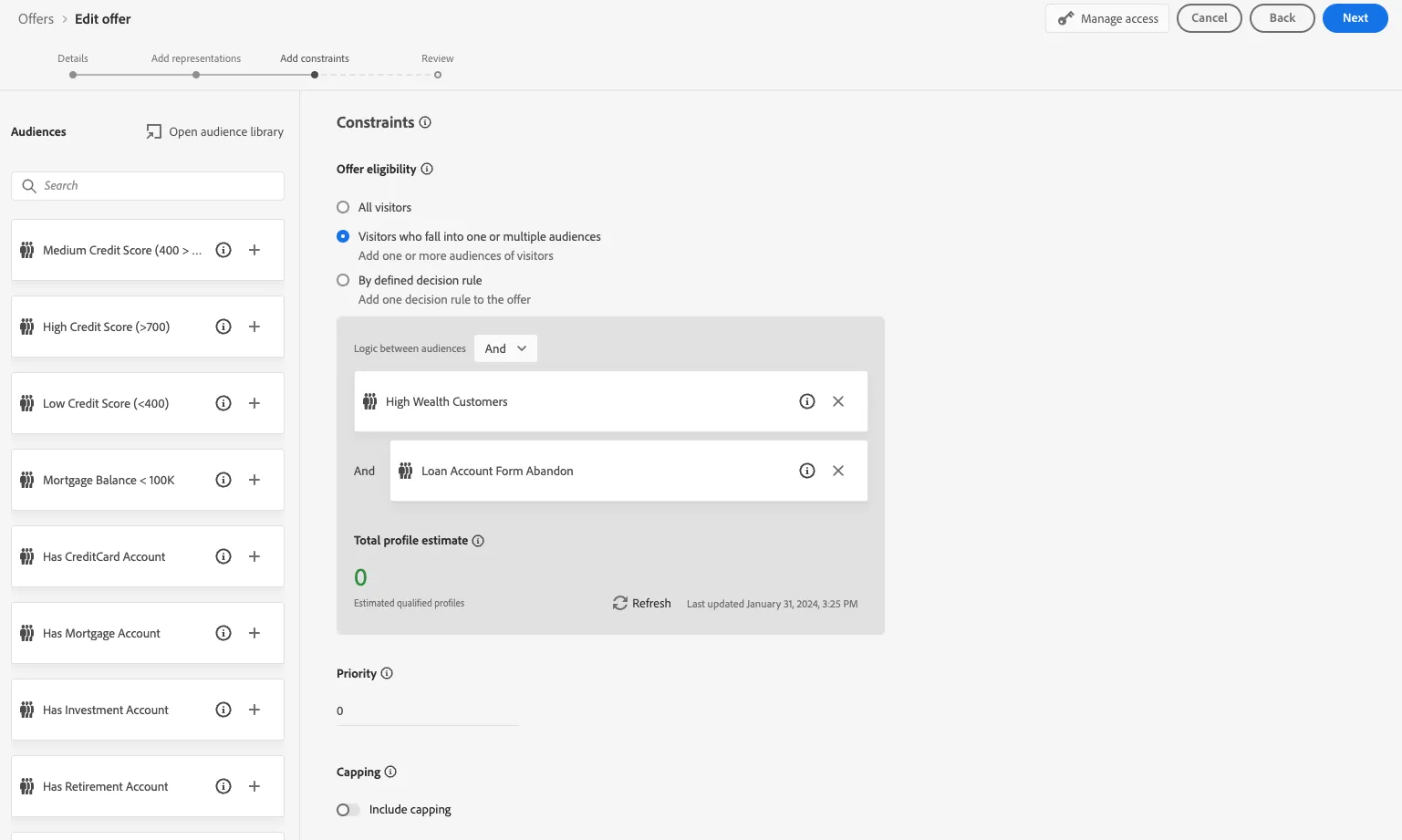Click the Mortgage Balance < 100K audience name
The image size is (1402, 840).
point(109,480)
